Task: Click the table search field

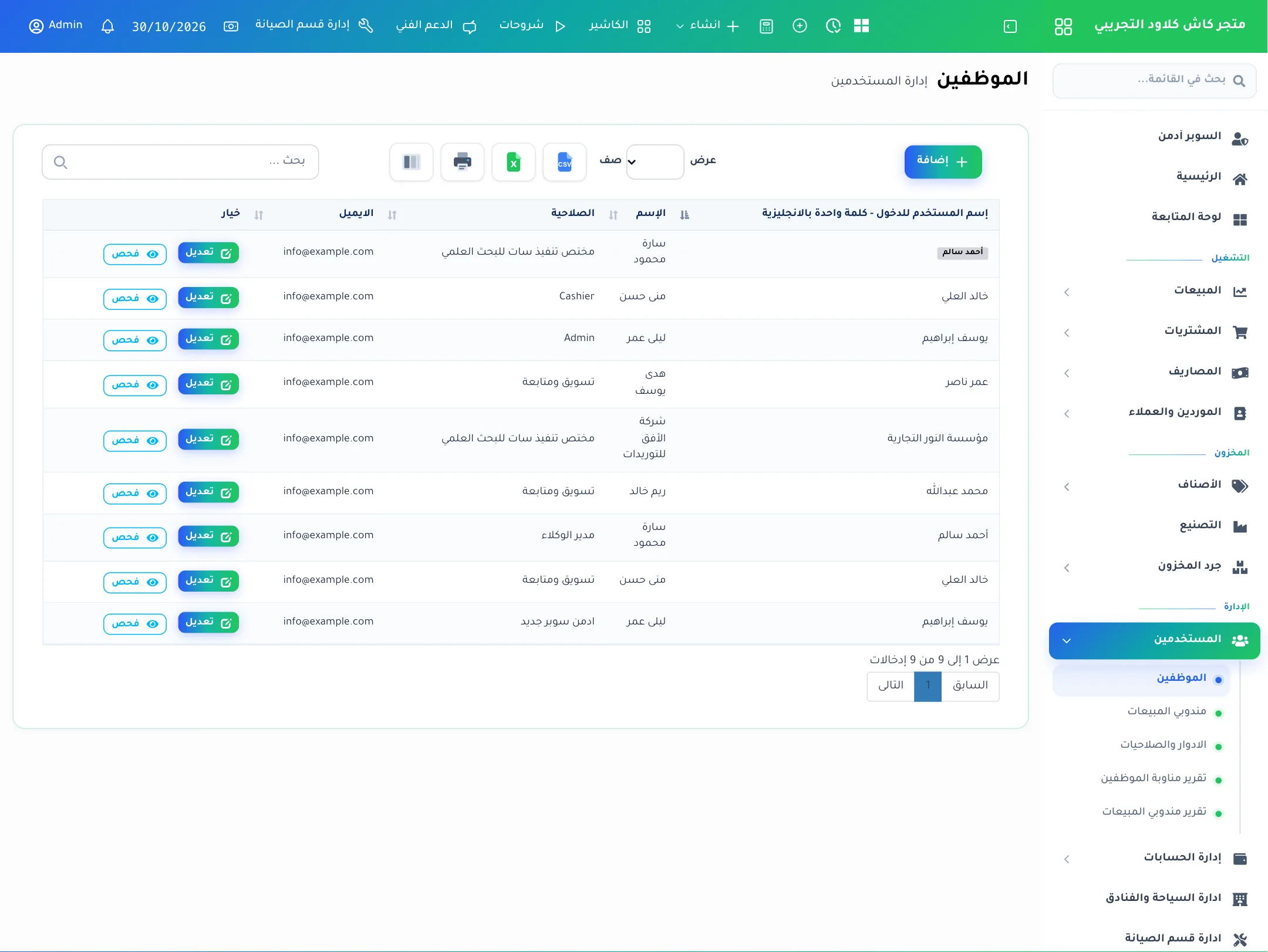Action: tap(180, 162)
